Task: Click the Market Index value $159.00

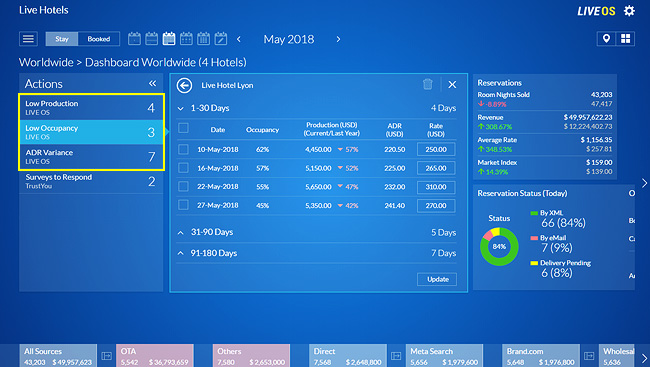Action: point(599,162)
